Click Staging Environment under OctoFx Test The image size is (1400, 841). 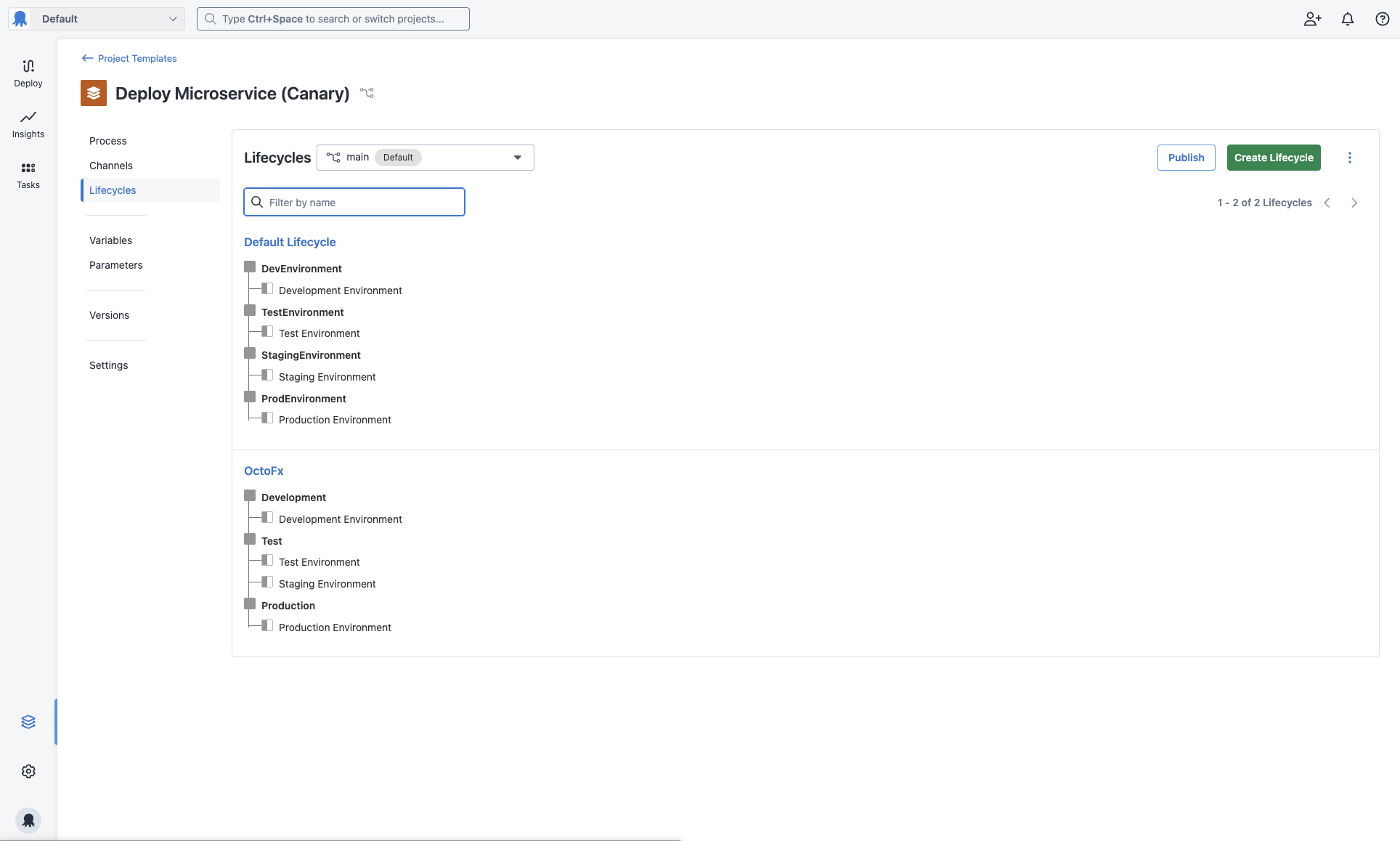click(x=327, y=584)
